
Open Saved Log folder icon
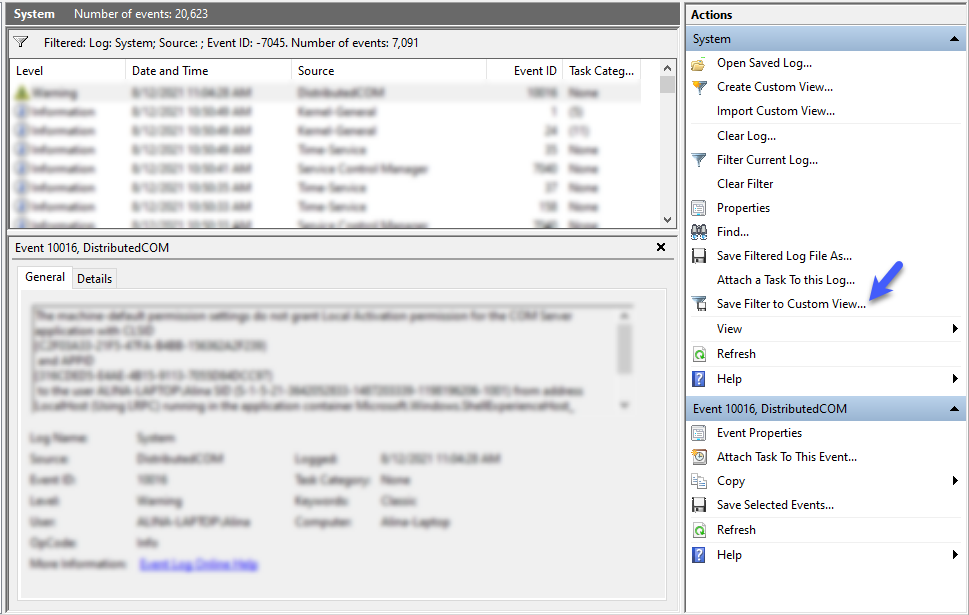tap(698, 64)
